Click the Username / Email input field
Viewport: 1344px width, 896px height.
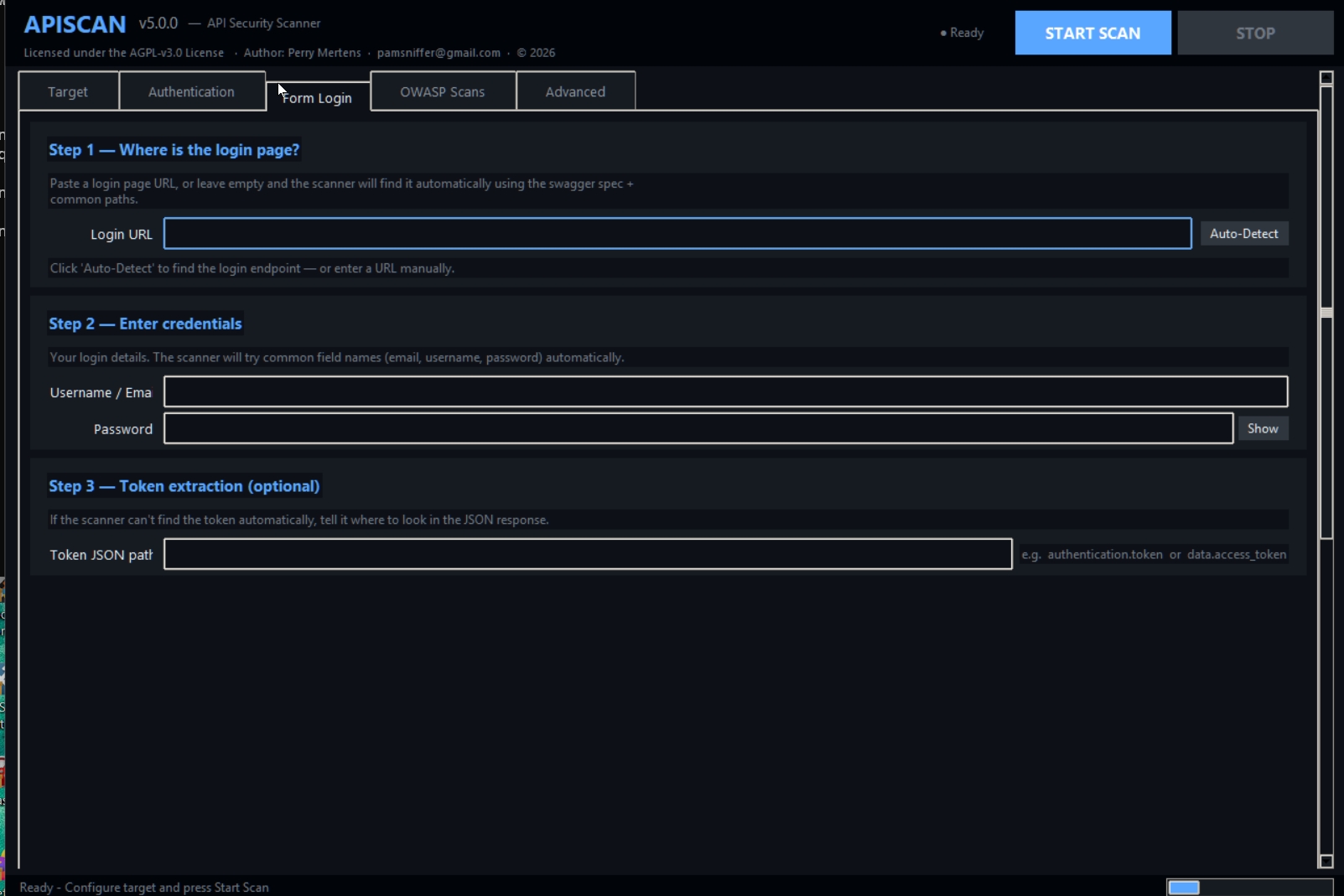[725, 391]
